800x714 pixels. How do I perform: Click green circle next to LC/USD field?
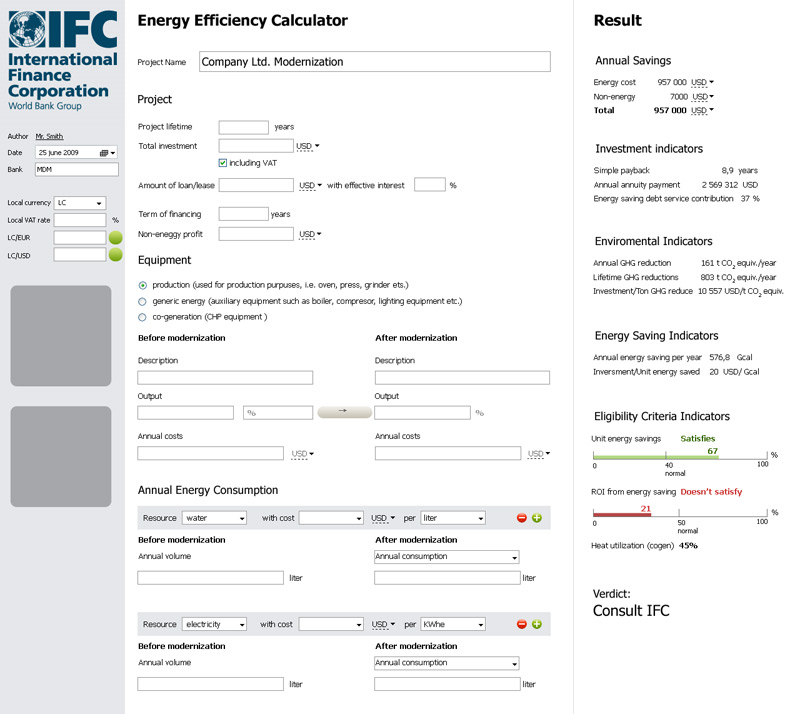click(x=115, y=255)
